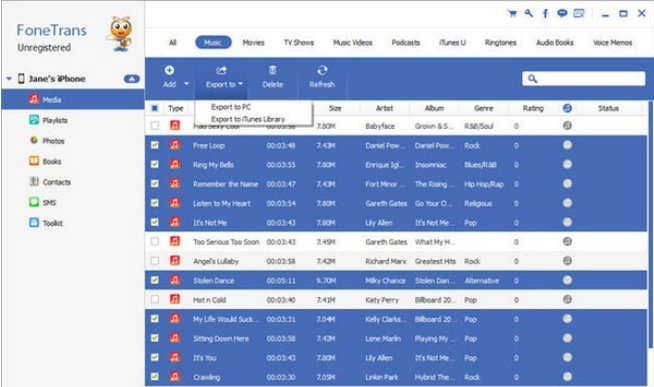Switch to the Ringtones tab
Viewport: 654px width, 387px height.
point(501,43)
